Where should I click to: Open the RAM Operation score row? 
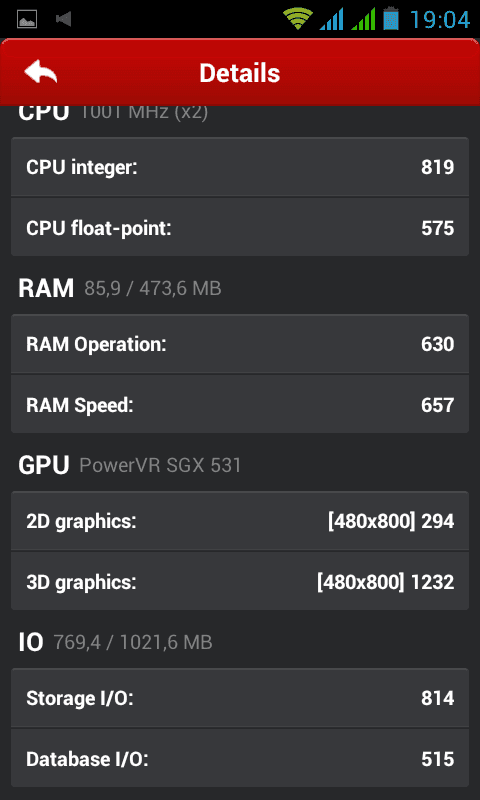(x=240, y=344)
